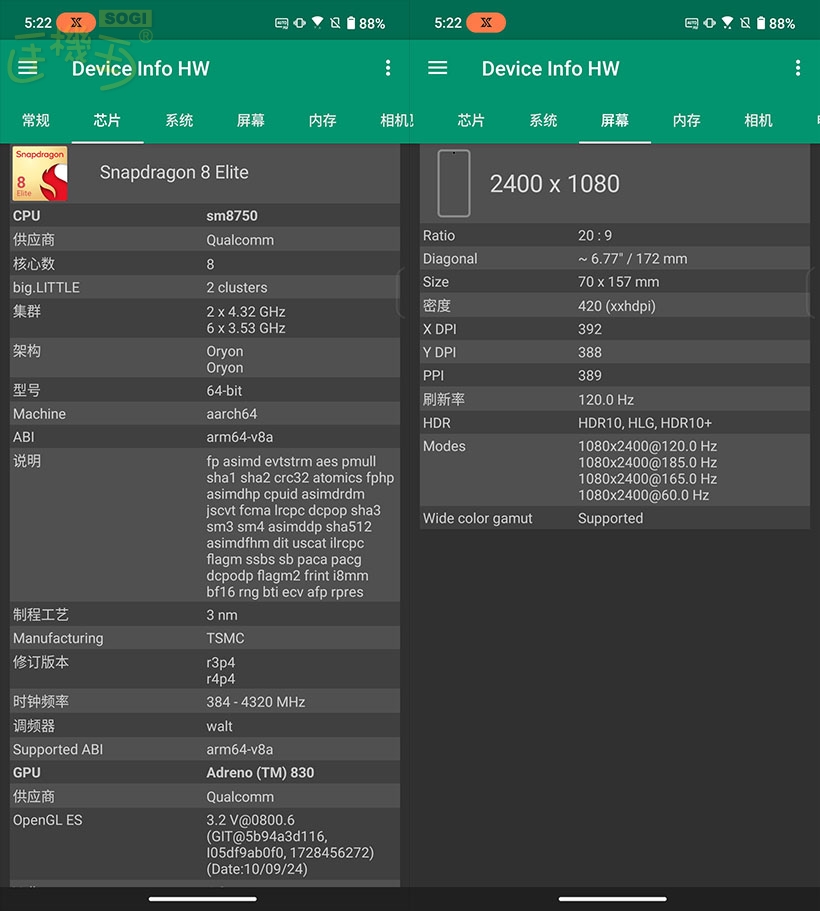Tap the X DPI value 392

590,329
